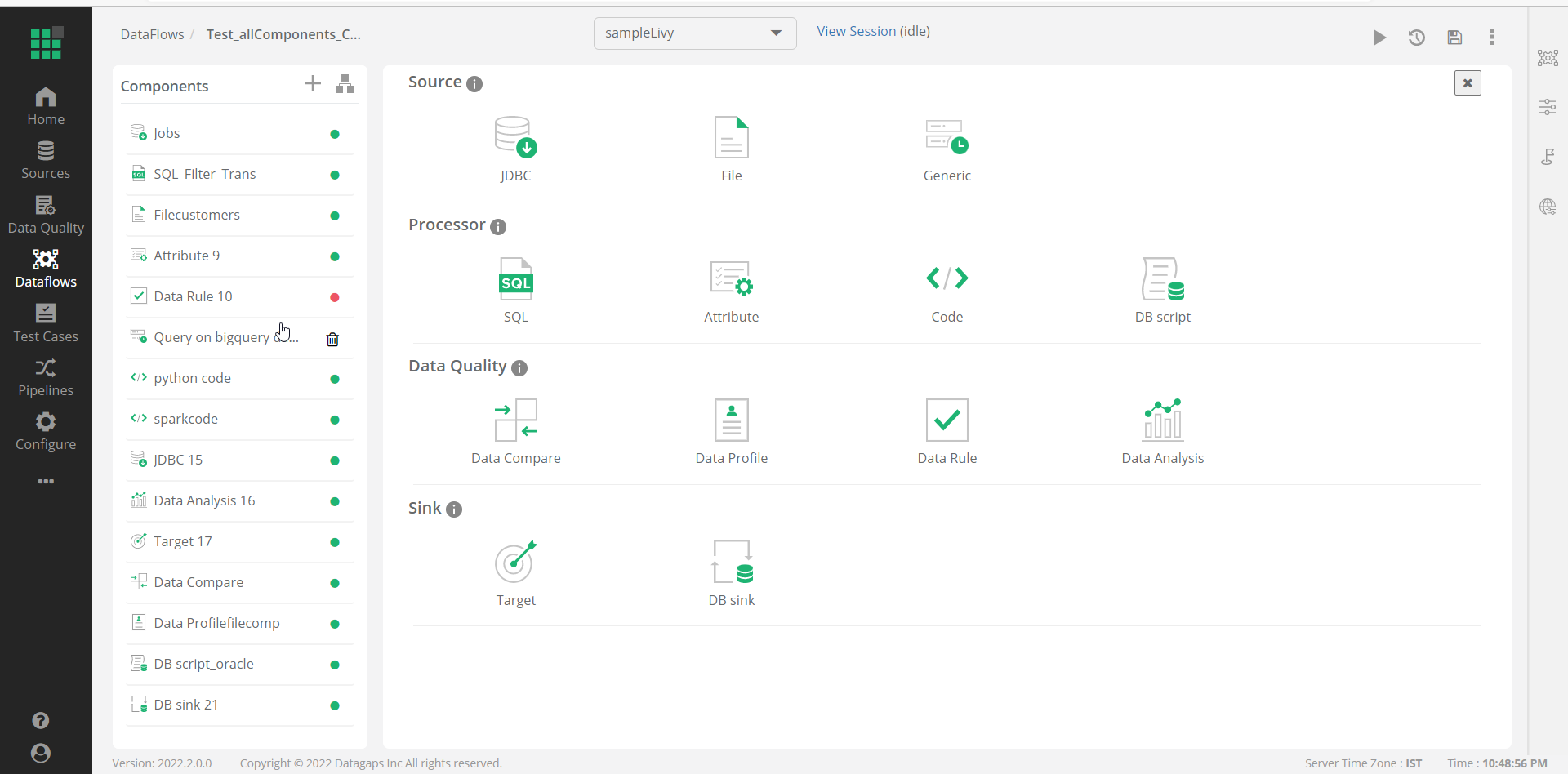Screen dimensions: 1568x774
Task: Save the dataflow using the floppy disk icon
Action: pos(1454,37)
